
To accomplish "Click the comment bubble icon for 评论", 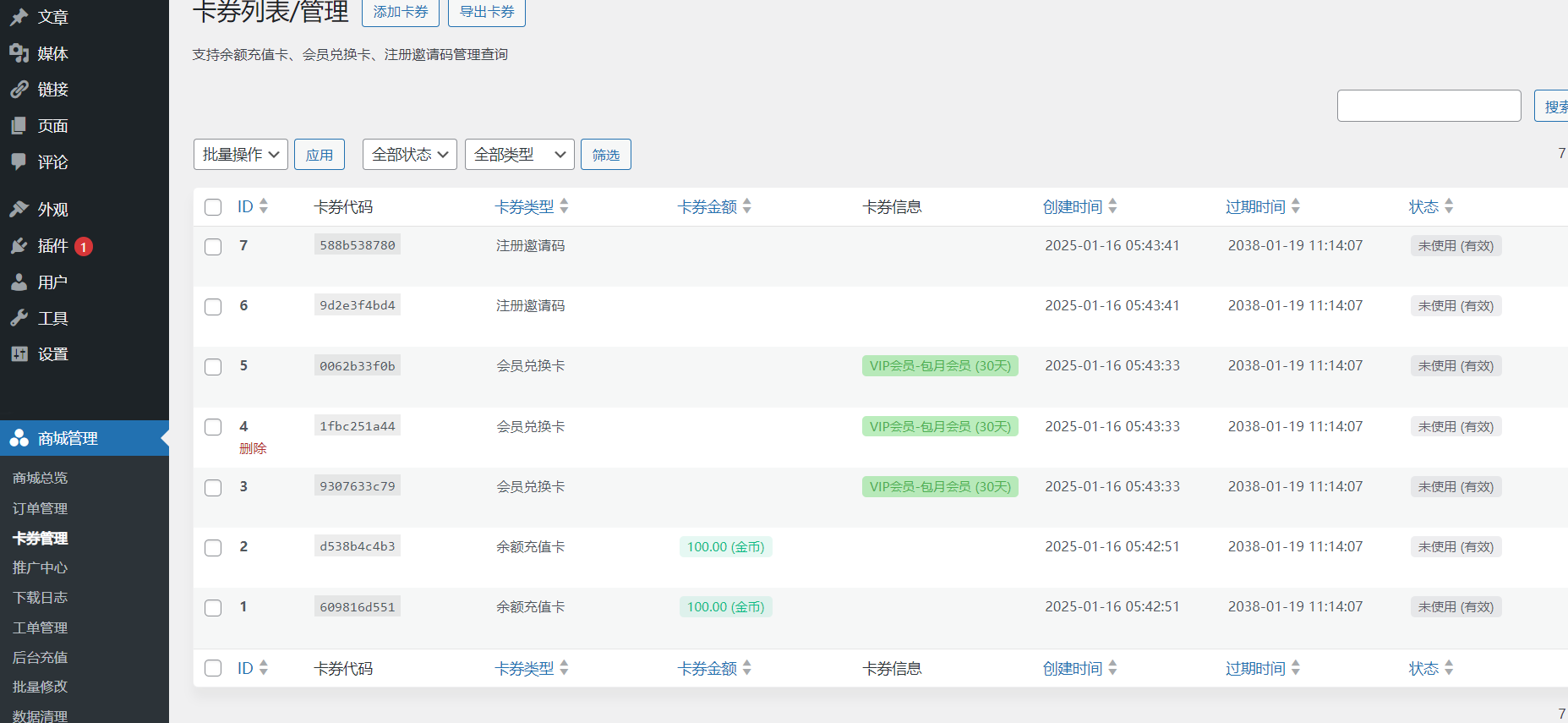I will click(x=19, y=162).
